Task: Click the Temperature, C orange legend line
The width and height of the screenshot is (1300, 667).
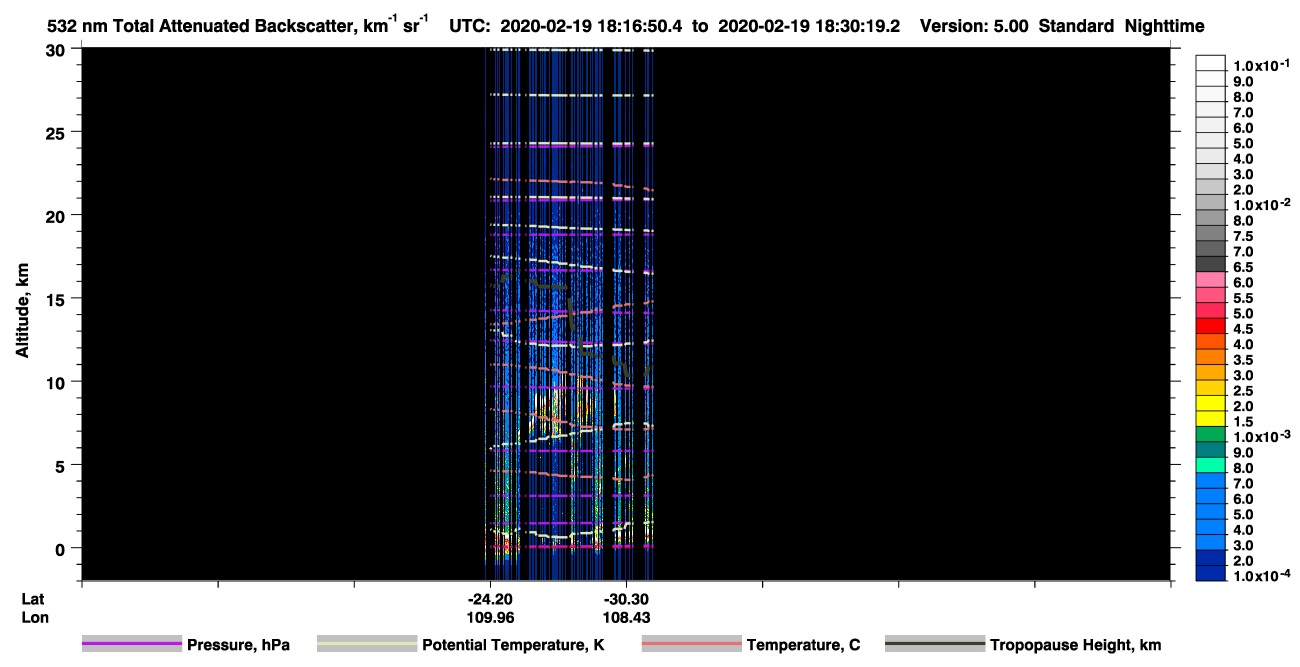Action: pos(691,645)
